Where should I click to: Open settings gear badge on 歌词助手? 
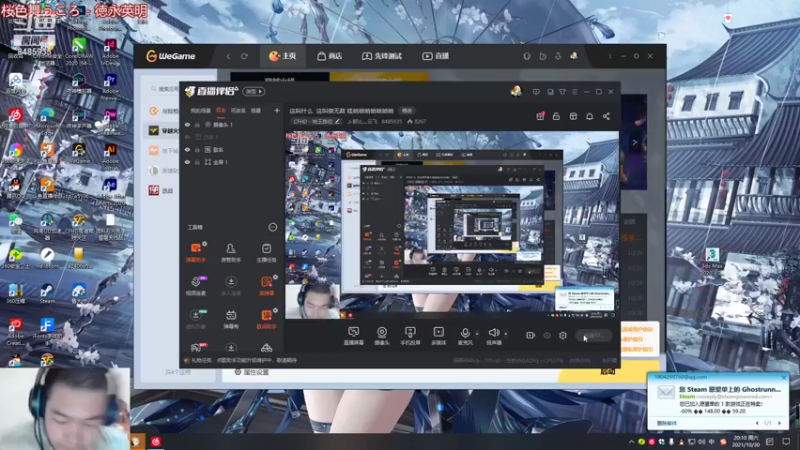point(276,310)
